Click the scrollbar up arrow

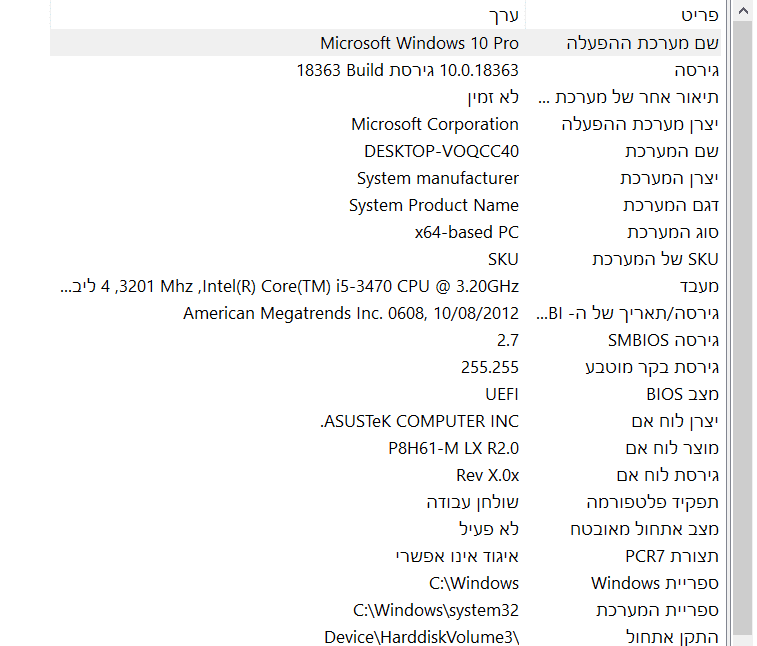click(742, 12)
